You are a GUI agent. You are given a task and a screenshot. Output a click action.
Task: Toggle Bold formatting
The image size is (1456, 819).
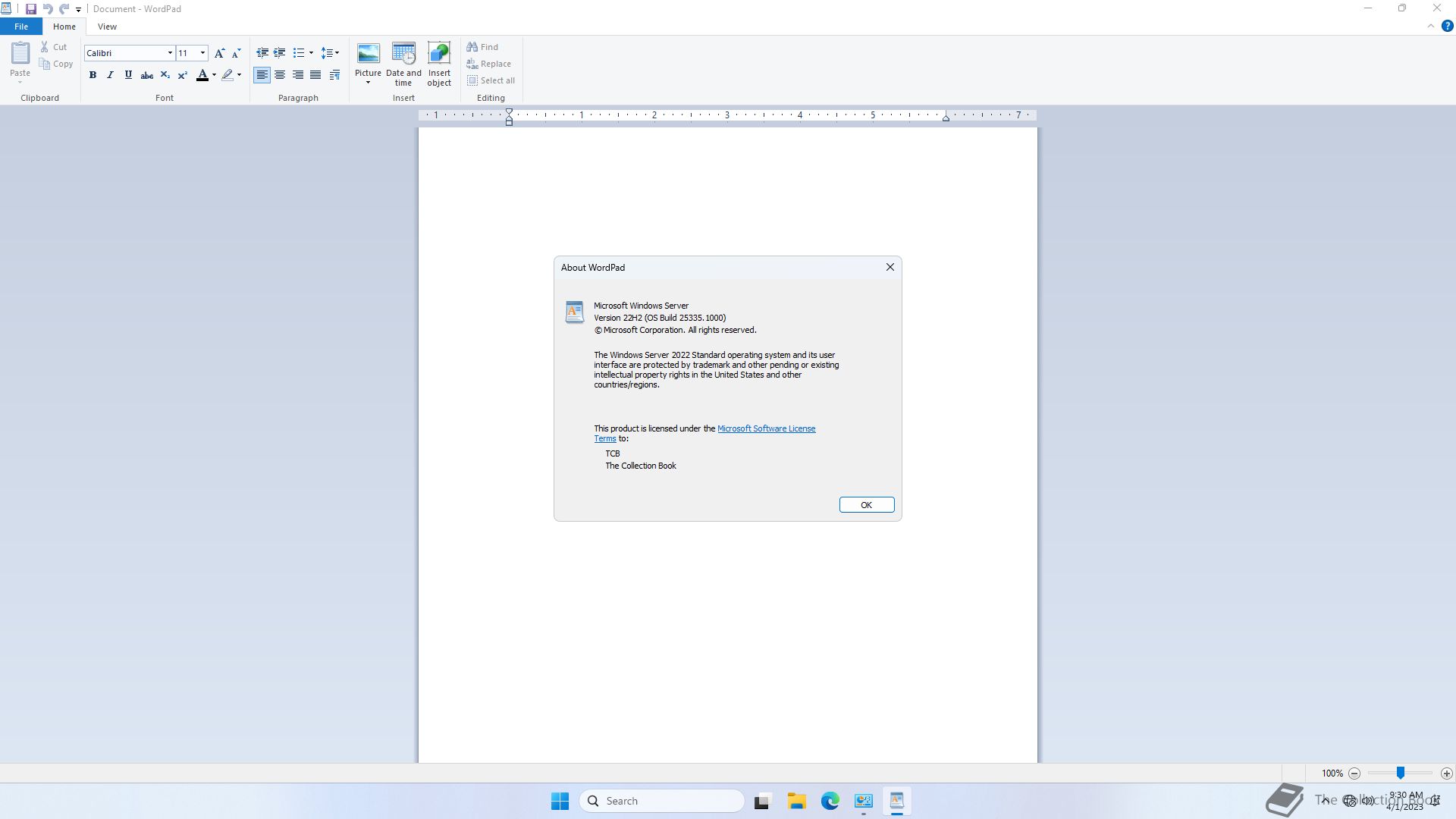pos(93,75)
